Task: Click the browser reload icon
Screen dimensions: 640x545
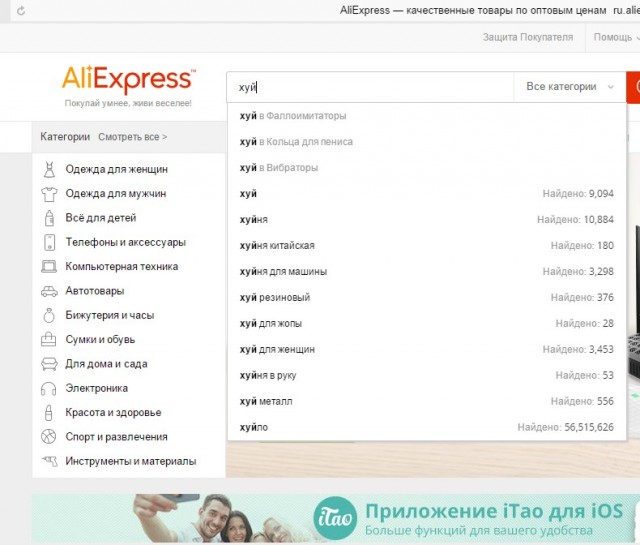Action: click(21, 11)
